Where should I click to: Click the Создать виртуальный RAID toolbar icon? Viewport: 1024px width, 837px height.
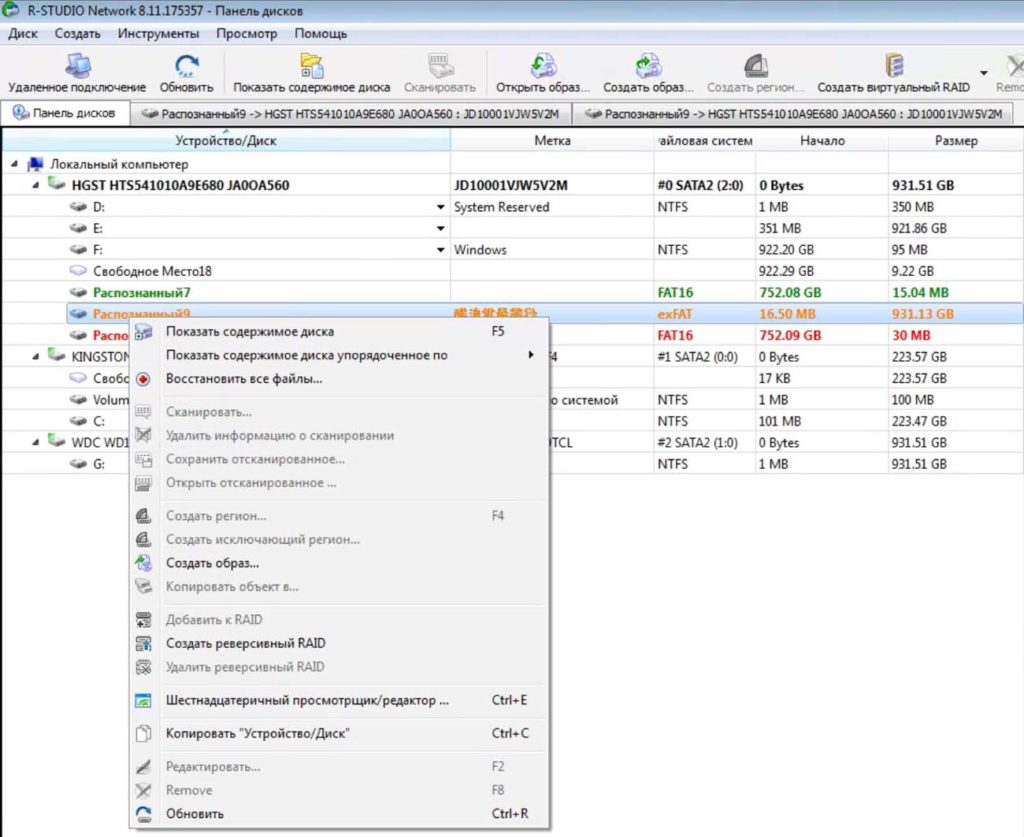pyautogui.click(x=894, y=66)
